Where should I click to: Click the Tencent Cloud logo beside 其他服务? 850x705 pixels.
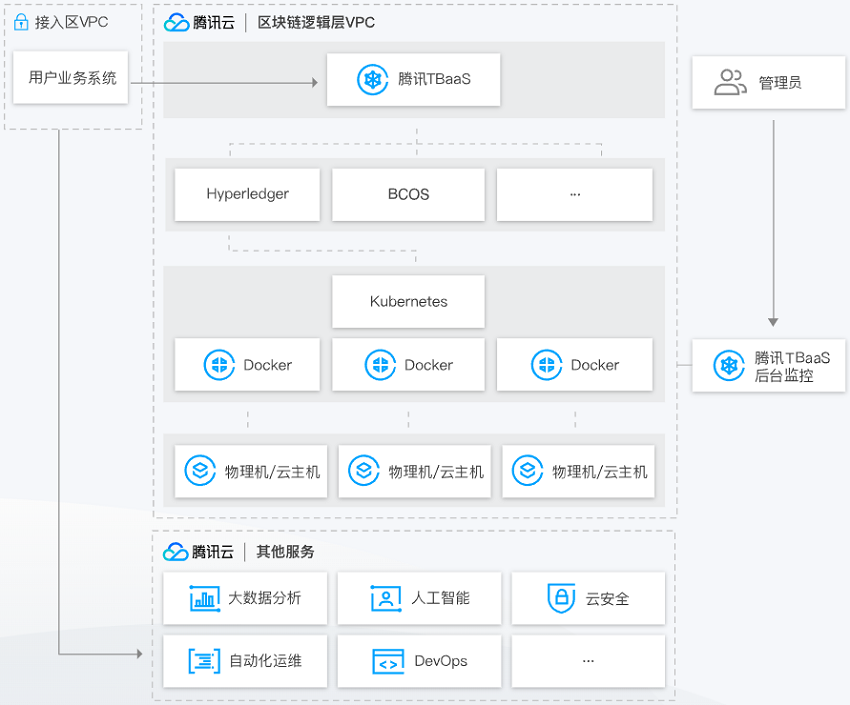tap(176, 552)
